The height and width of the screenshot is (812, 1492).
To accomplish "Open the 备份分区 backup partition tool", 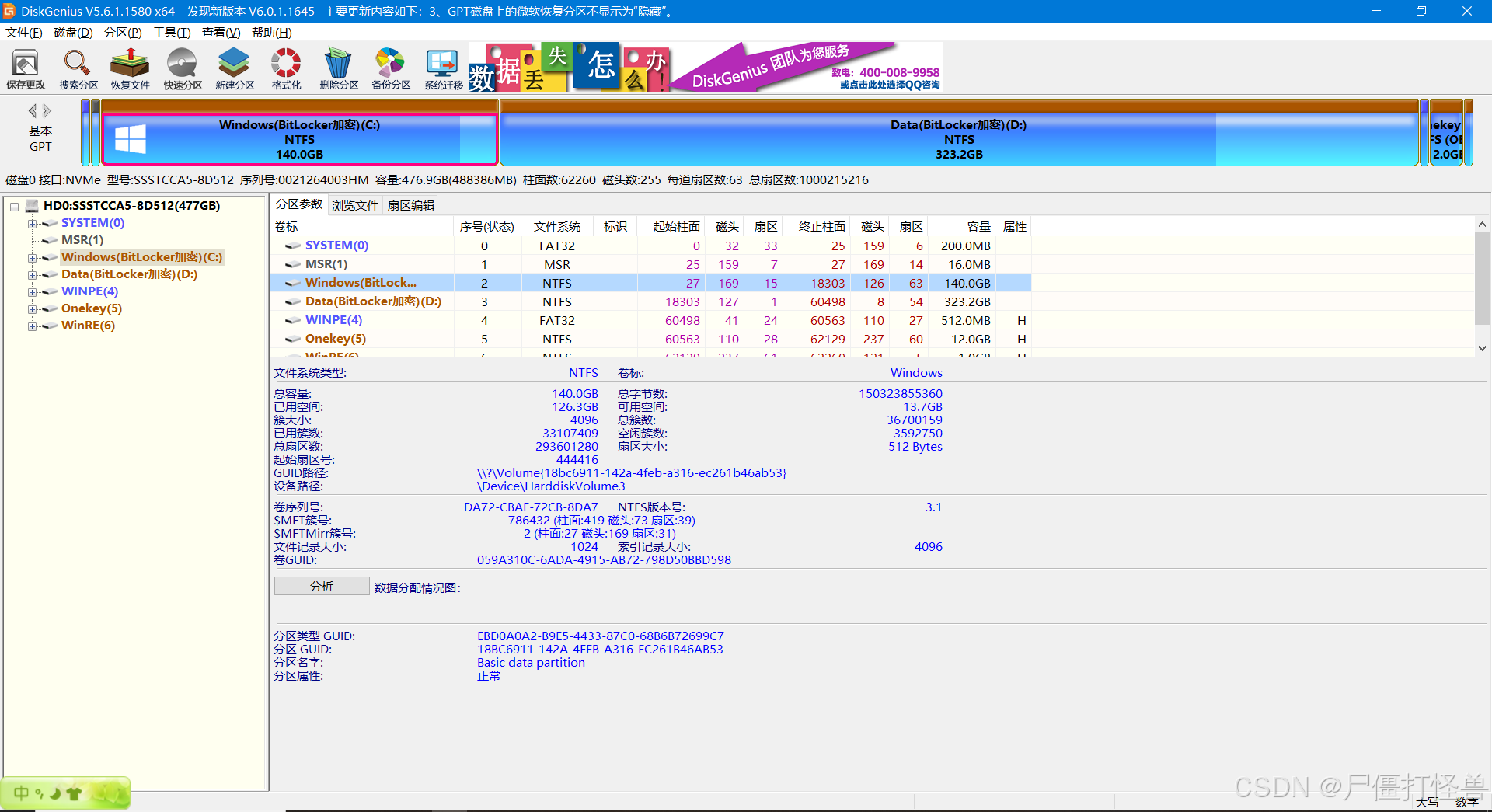I will pos(391,69).
